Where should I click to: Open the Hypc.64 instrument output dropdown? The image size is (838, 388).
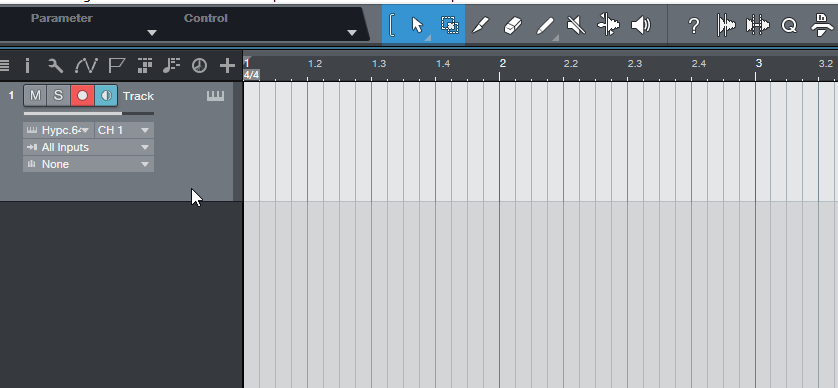click(58, 130)
